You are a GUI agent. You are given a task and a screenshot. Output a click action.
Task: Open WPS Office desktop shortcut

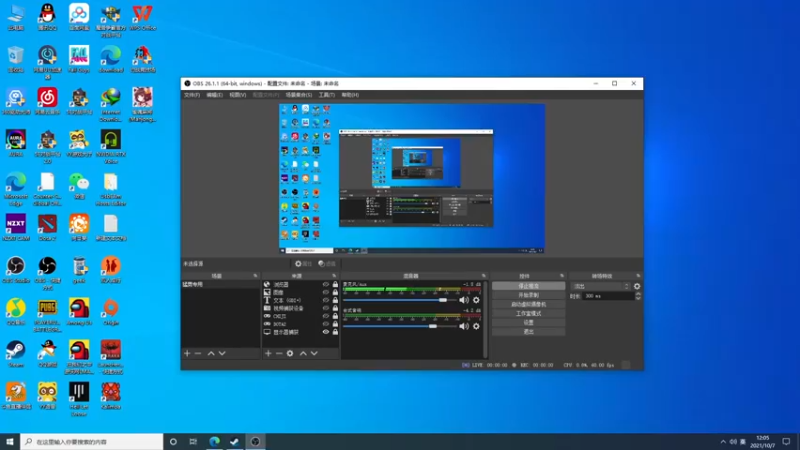click(142, 17)
